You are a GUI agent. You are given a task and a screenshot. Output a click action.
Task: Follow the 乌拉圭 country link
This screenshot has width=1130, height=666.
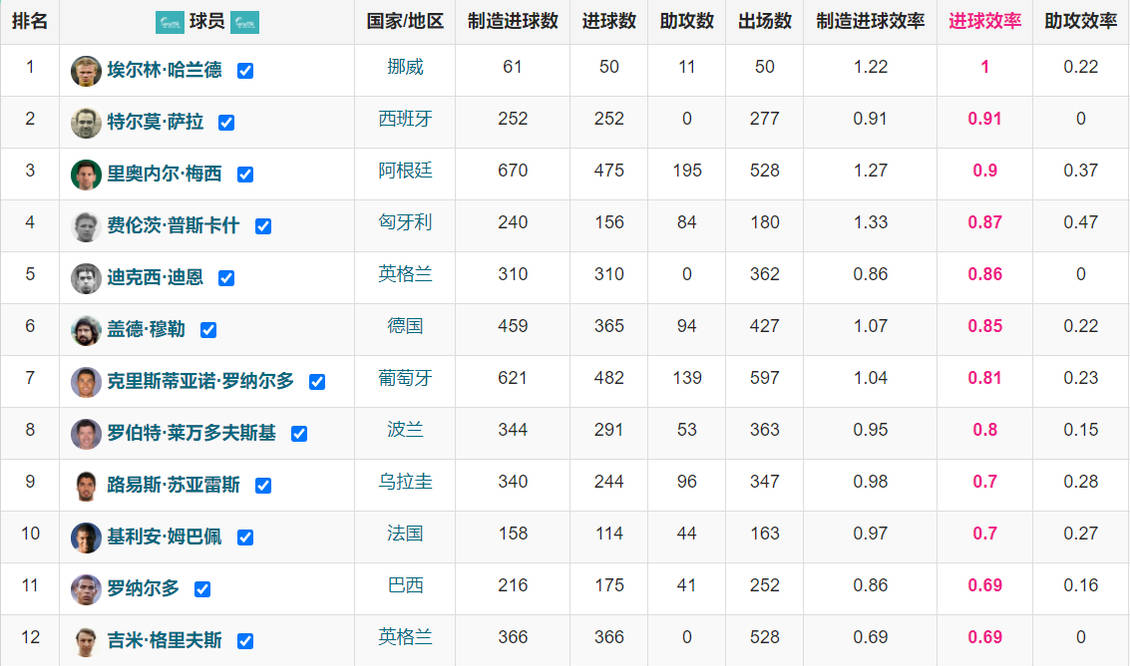pyautogui.click(x=405, y=482)
